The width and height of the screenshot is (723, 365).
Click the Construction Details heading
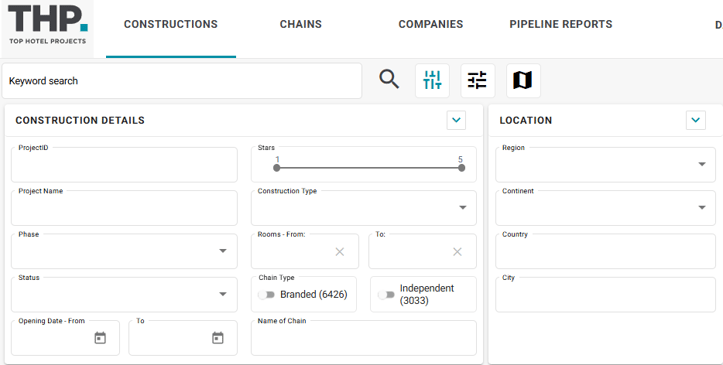tap(80, 120)
